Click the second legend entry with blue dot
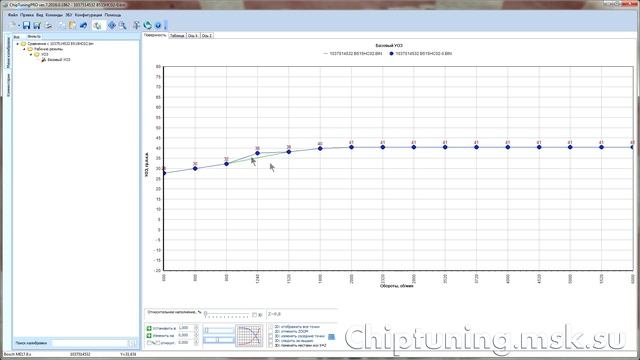 point(420,53)
